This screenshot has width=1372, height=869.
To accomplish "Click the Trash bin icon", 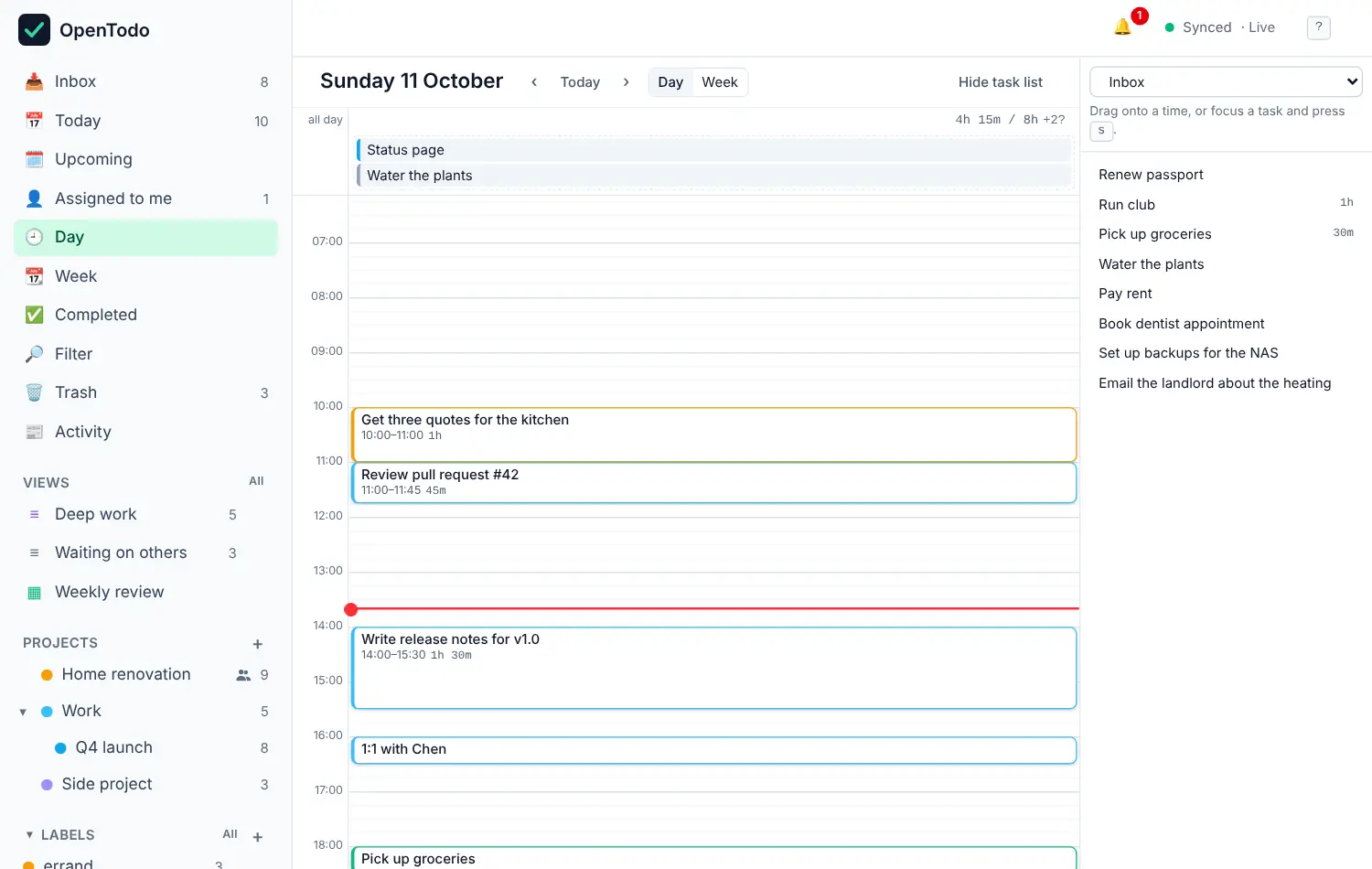I will click(x=34, y=392).
